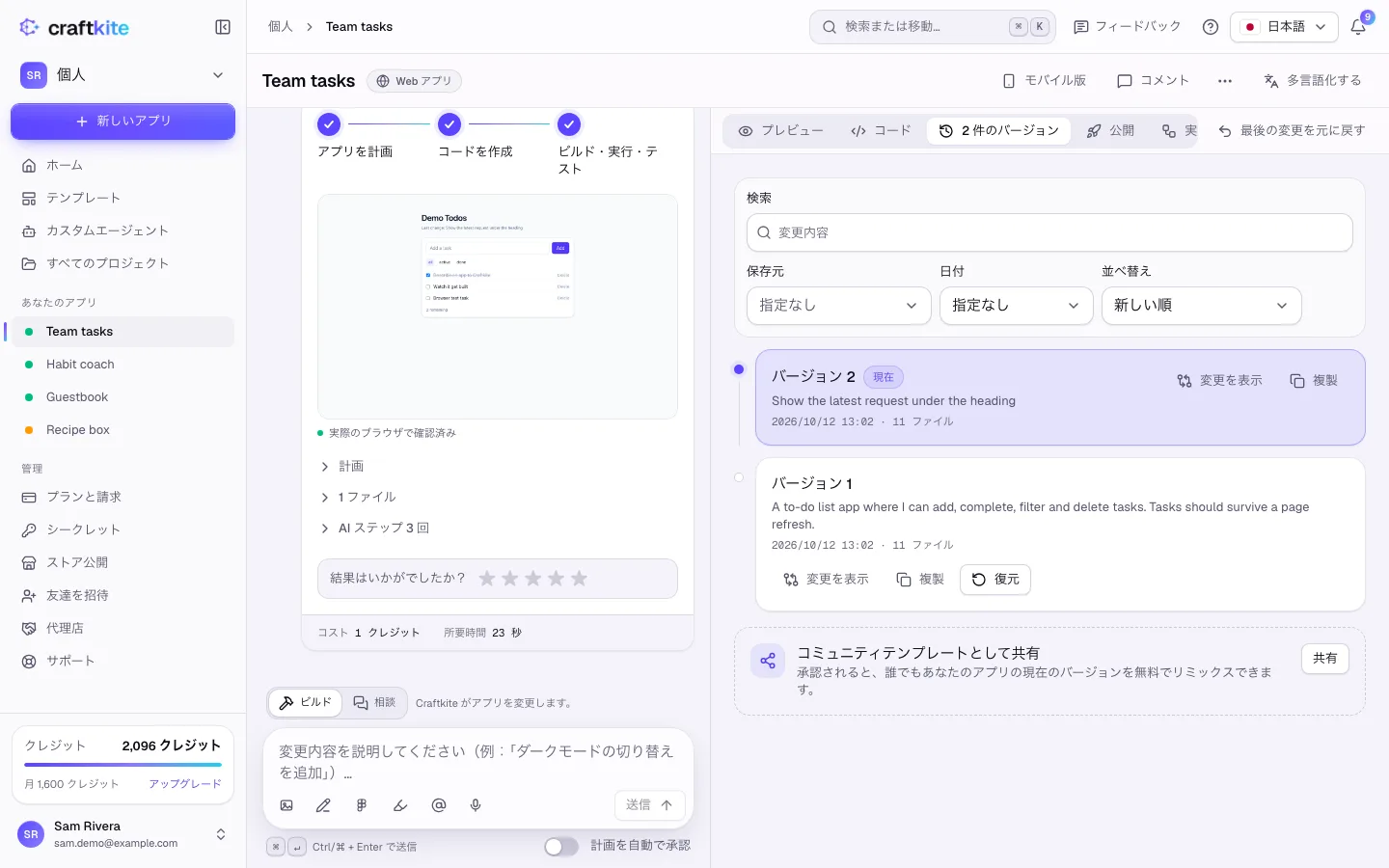Open カスタムエージェント in sidebar
Screen dimensions: 1389x868
(x=123, y=231)
